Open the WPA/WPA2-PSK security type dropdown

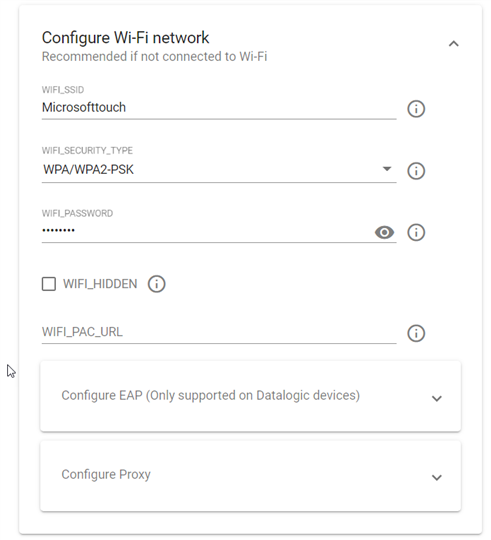[219, 169]
